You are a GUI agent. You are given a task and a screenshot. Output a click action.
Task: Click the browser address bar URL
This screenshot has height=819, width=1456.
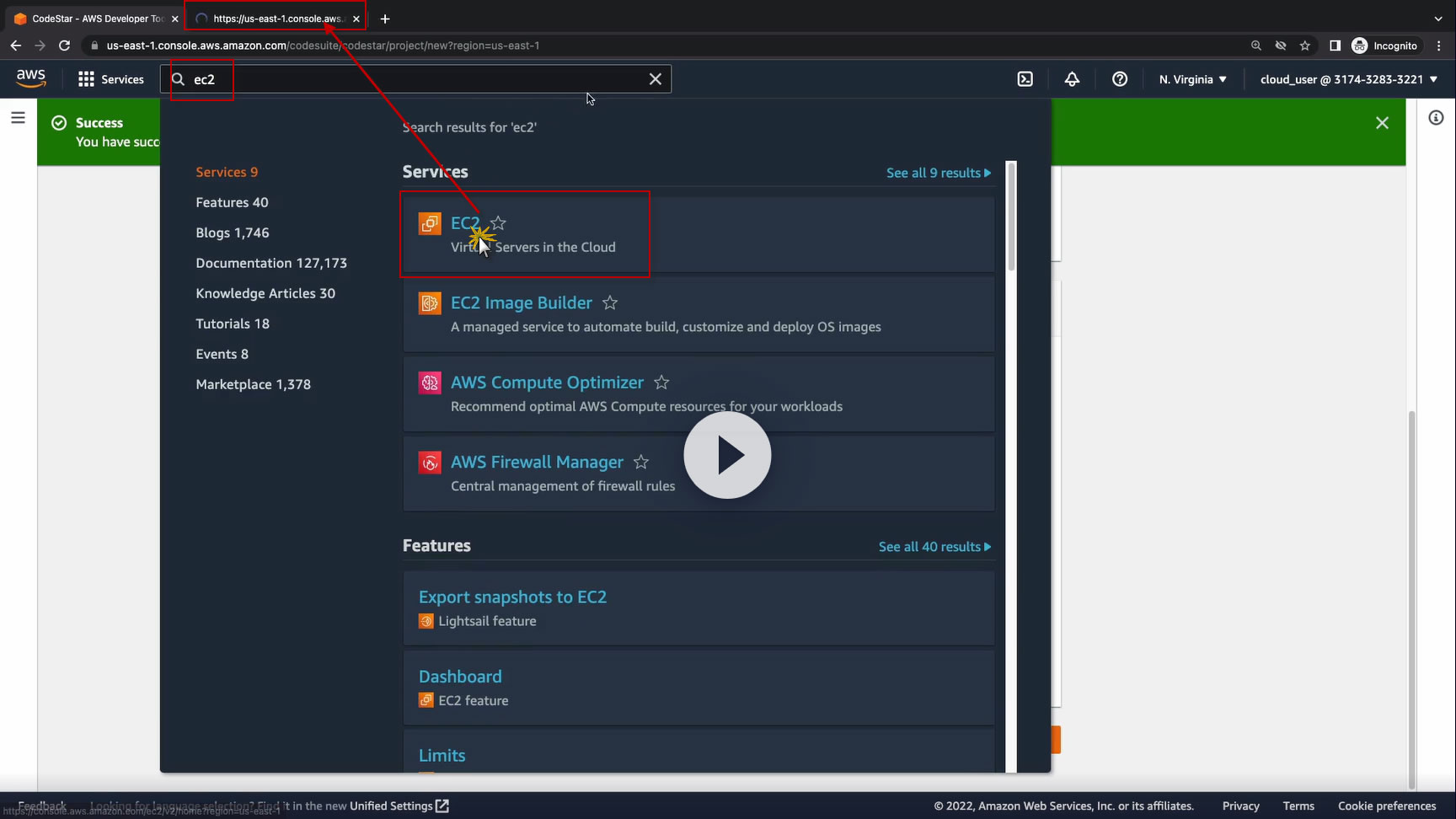pos(323,45)
